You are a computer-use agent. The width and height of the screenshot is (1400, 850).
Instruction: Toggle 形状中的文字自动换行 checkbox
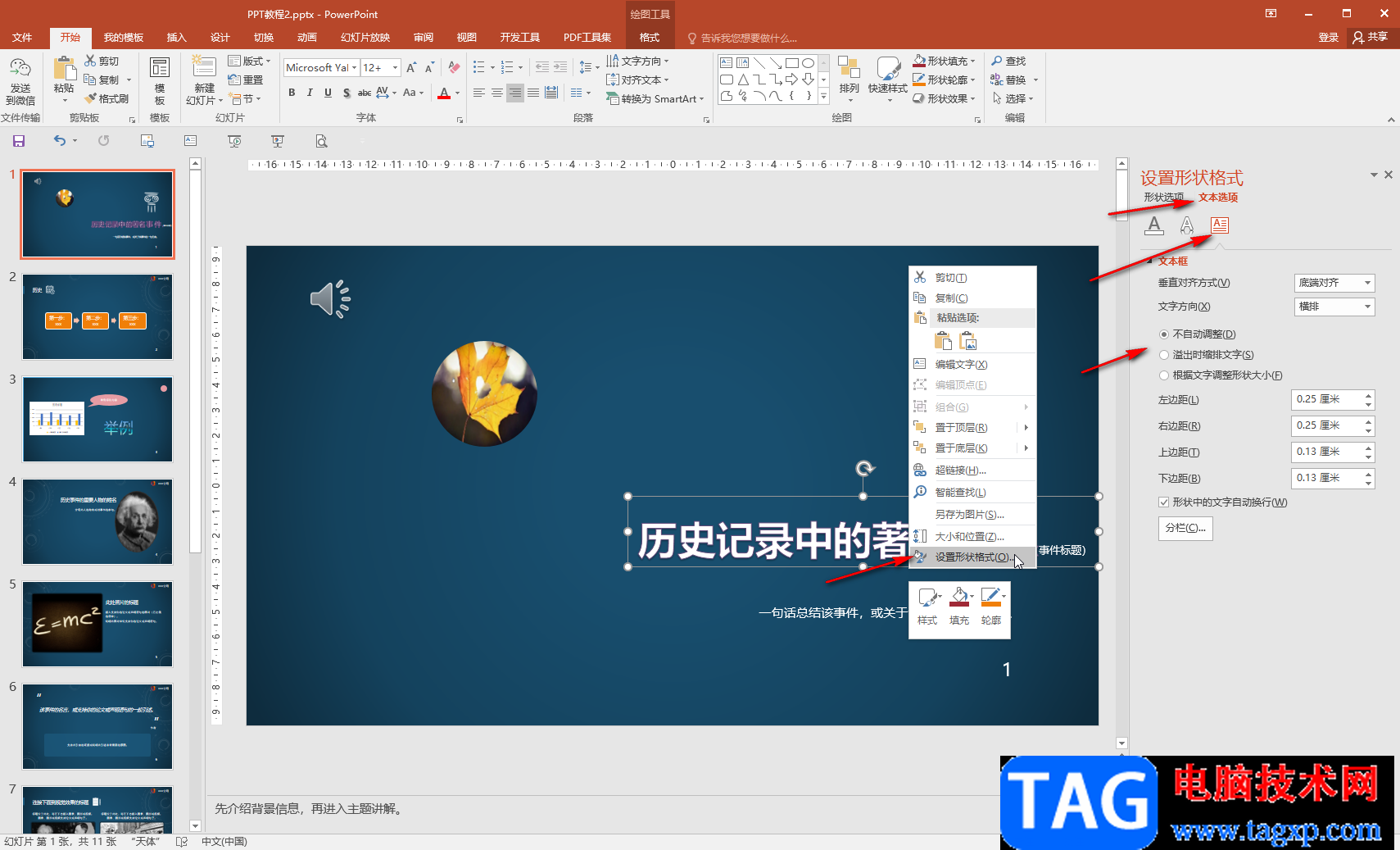point(1163,502)
